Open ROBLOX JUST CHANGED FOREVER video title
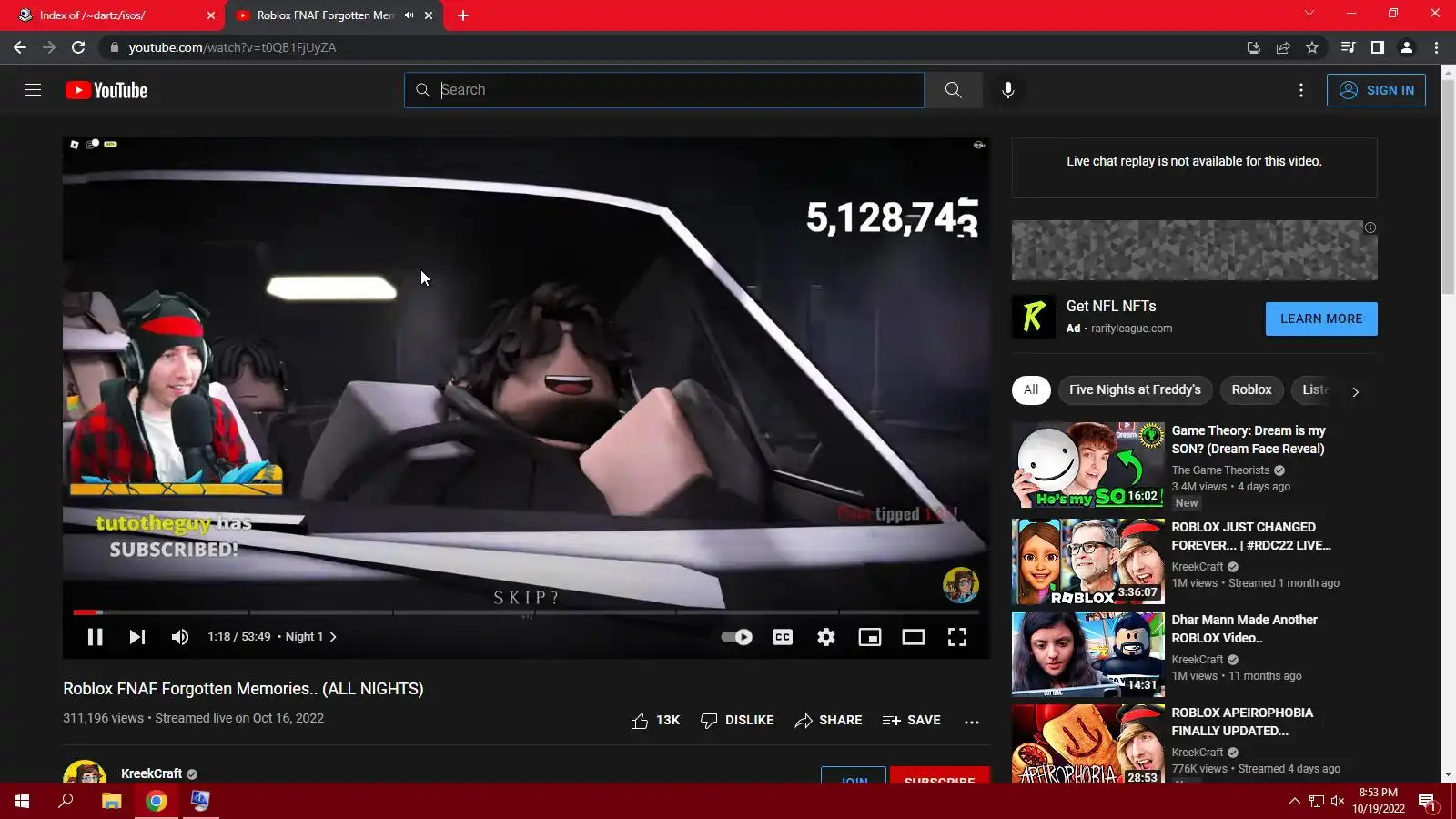This screenshot has width=1456, height=819. click(x=1251, y=536)
